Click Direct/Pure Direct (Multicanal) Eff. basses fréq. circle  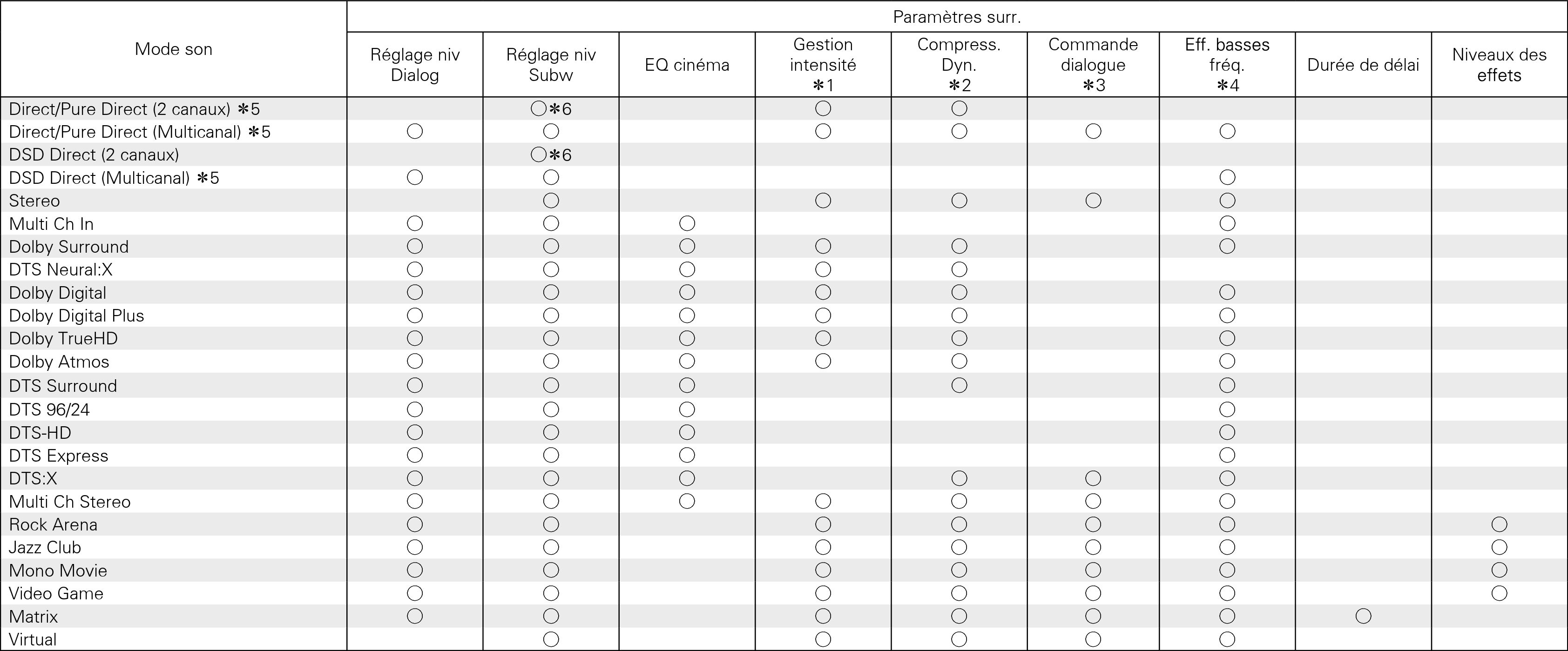1227,131
